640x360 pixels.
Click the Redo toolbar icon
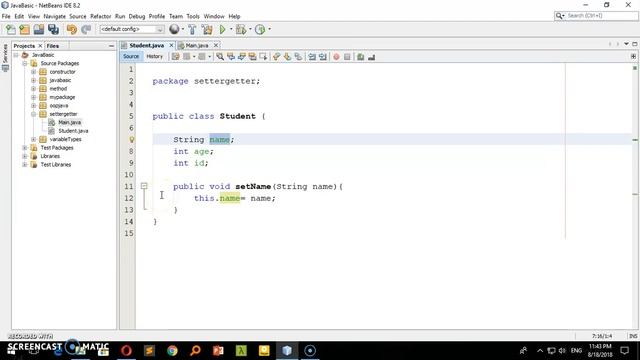(86, 29)
